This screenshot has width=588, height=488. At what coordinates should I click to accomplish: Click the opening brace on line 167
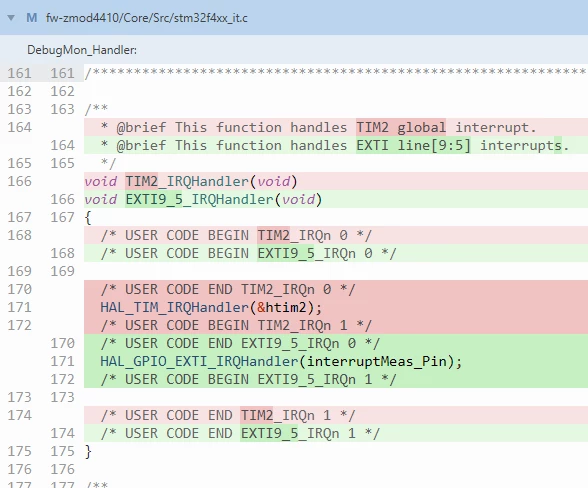[88, 217]
